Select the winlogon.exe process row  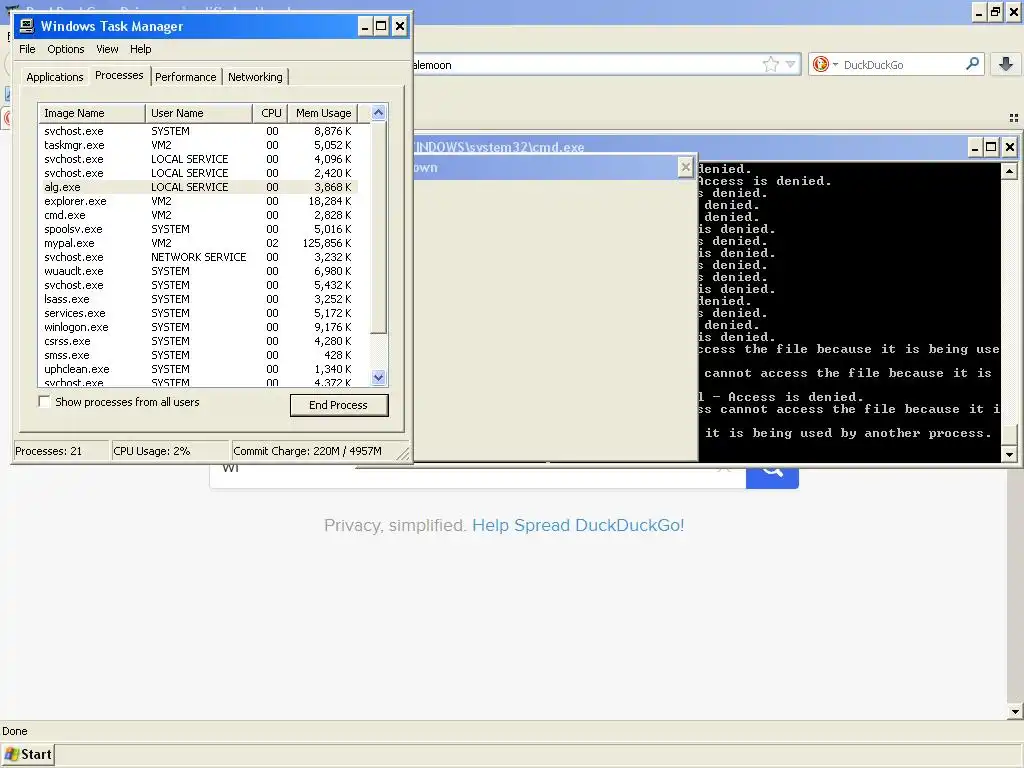[198, 327]
